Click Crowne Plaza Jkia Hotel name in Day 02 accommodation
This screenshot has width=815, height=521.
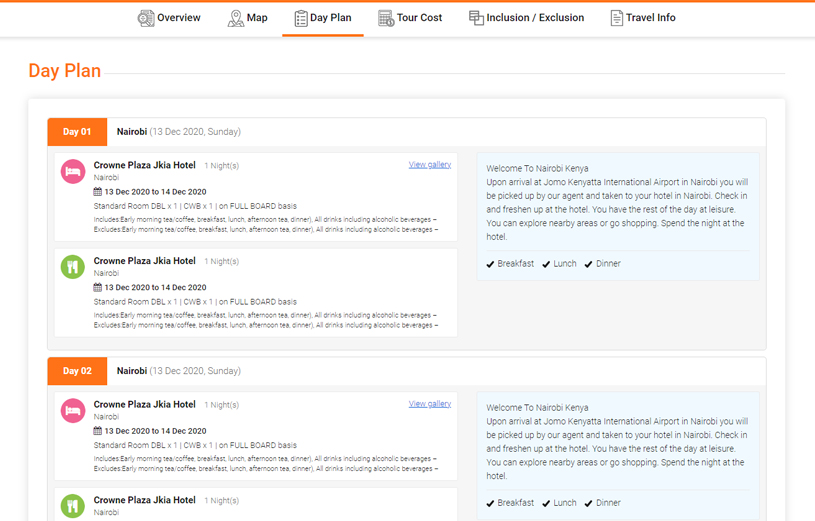(x=144, y=405)
